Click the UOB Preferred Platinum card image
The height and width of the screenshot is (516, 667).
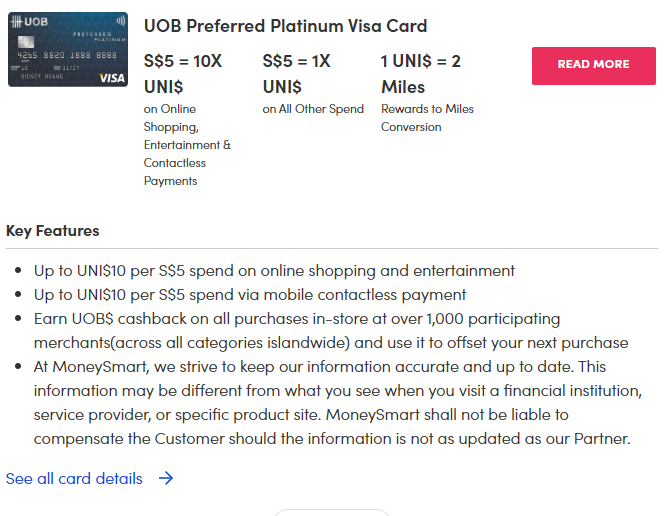tap(68, 49)
